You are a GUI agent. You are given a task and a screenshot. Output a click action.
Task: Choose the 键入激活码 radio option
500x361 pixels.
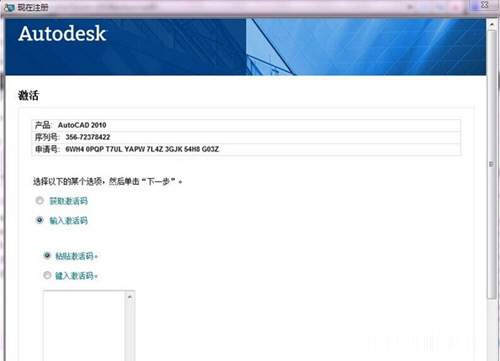(x=47, y=275)
